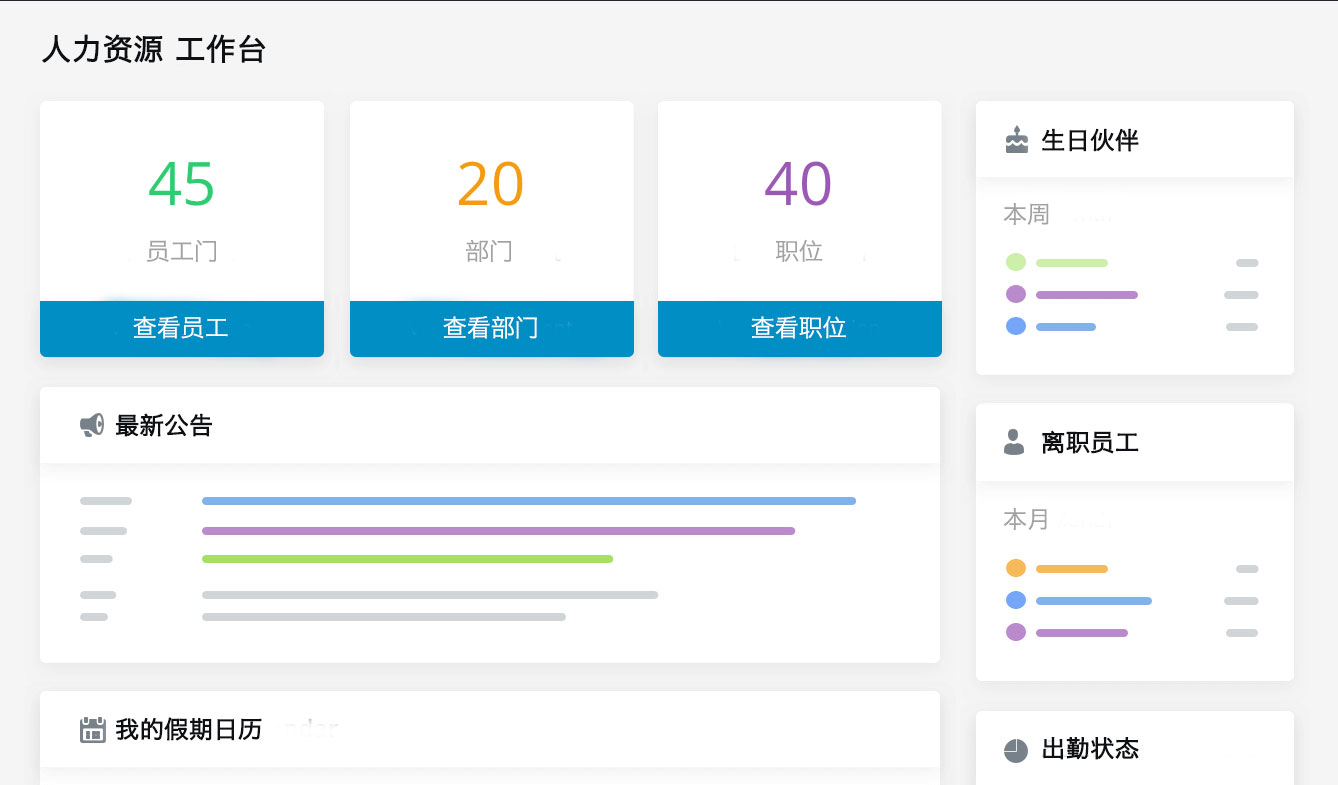Image resolution: width=1338 pixels, height=785 pixels.
Task: Click the blue avatar in 生日伙伴
Action: [1016, 326]
